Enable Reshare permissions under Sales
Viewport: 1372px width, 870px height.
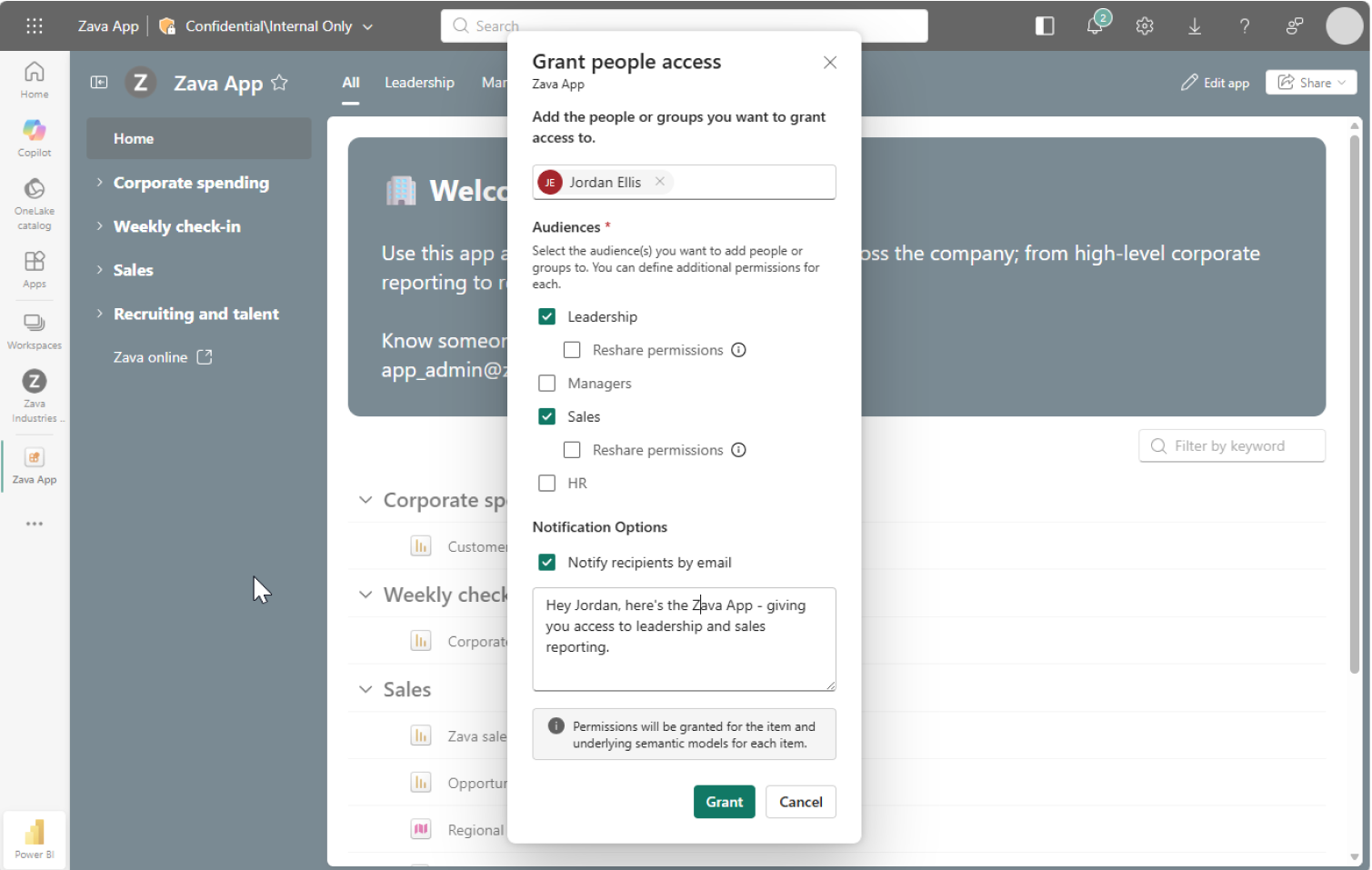coord(572,450)
